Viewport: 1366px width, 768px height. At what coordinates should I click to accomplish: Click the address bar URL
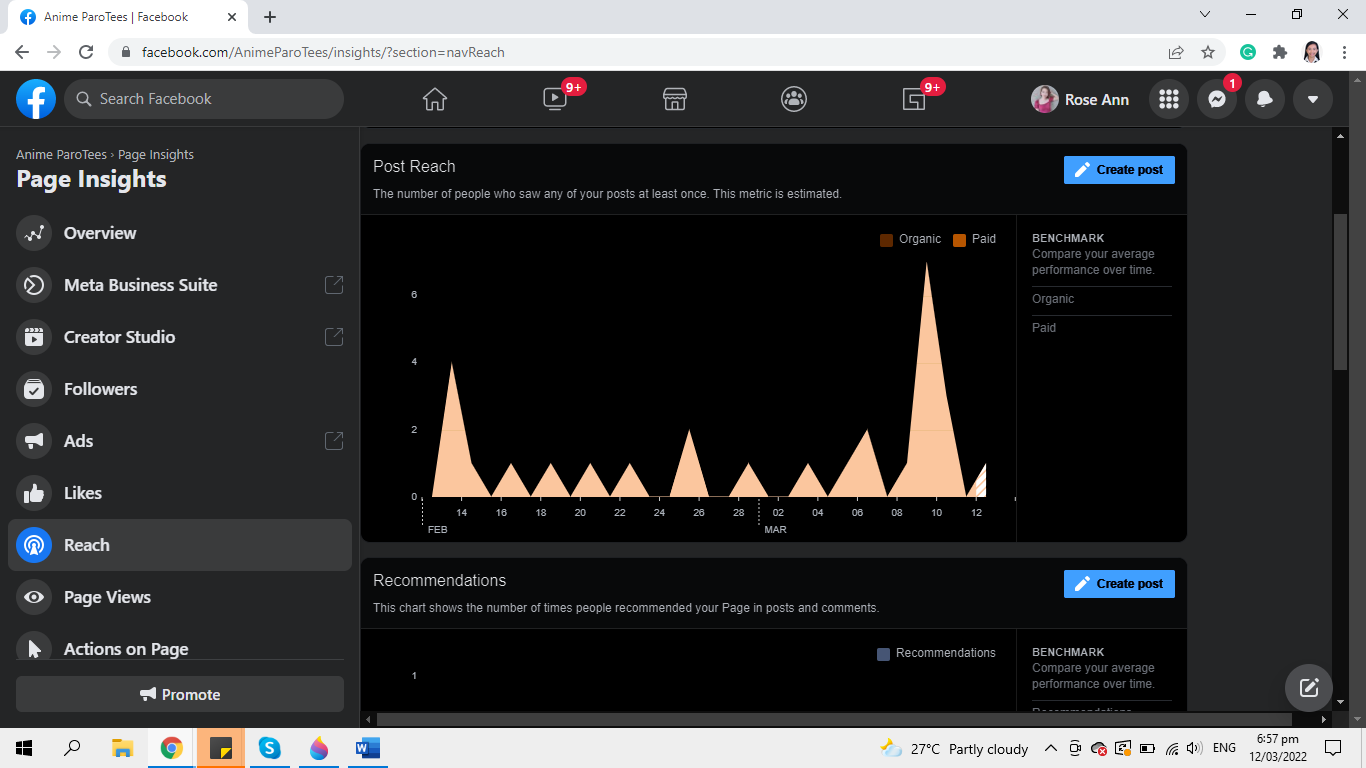(x=323, y=52)
